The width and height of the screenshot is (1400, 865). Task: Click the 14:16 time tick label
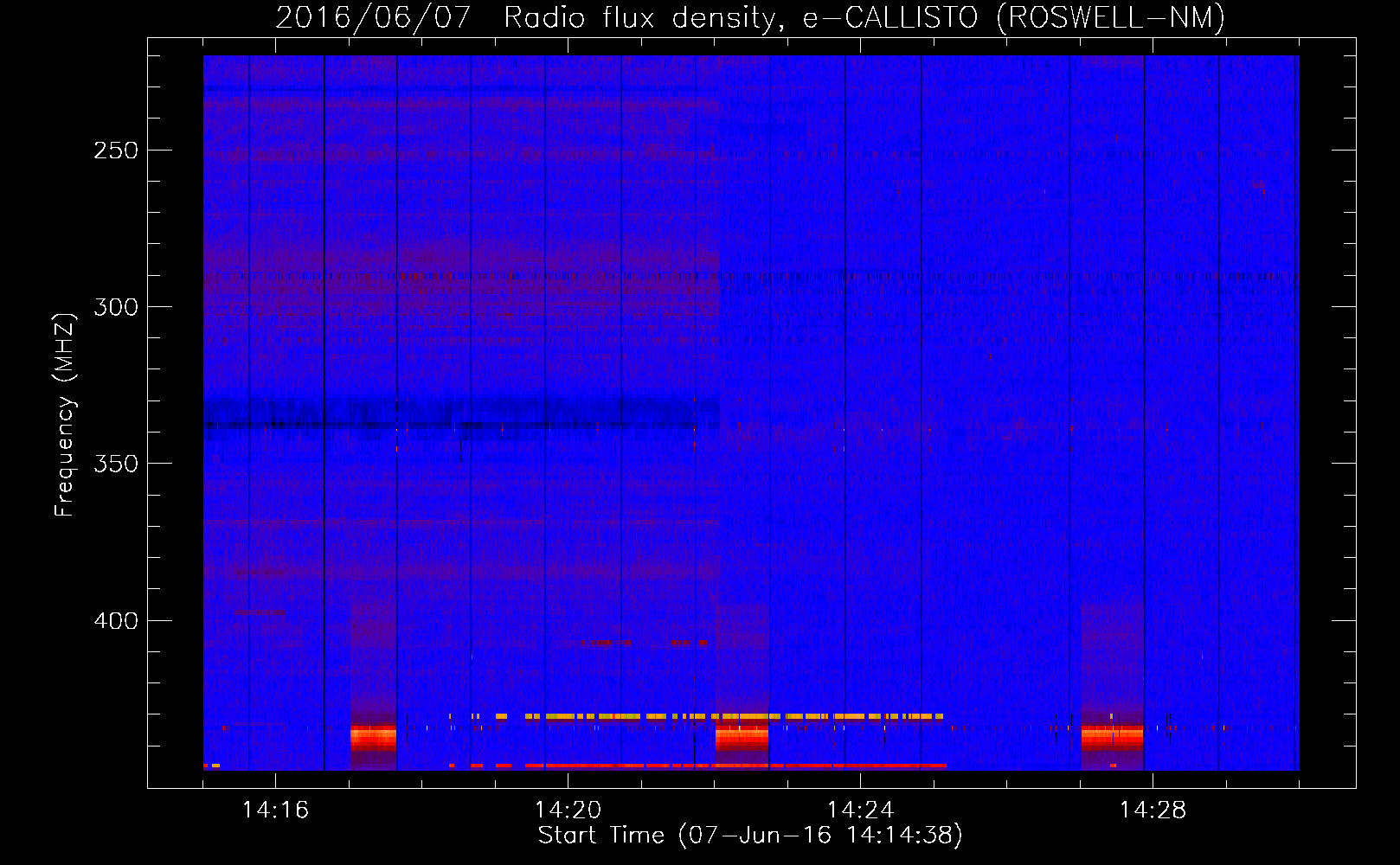[x=275, y=811]
